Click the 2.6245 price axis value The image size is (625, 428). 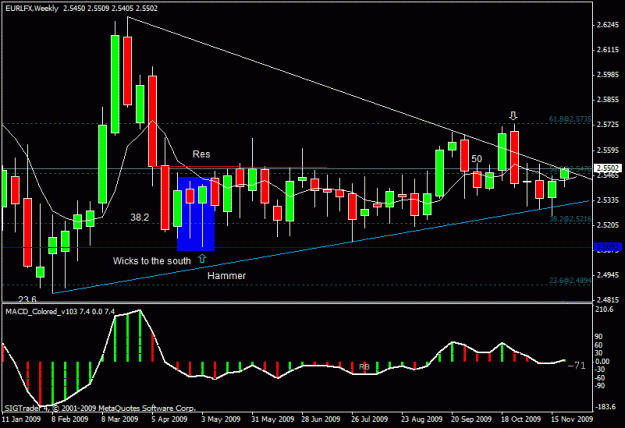click(x=608, y=25)
